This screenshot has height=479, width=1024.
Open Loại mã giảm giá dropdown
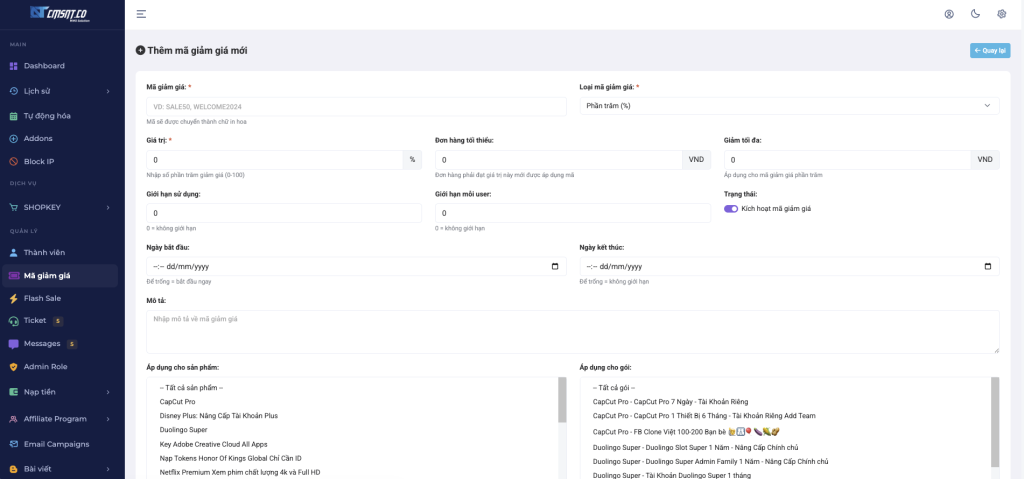[x=788, y=106]
